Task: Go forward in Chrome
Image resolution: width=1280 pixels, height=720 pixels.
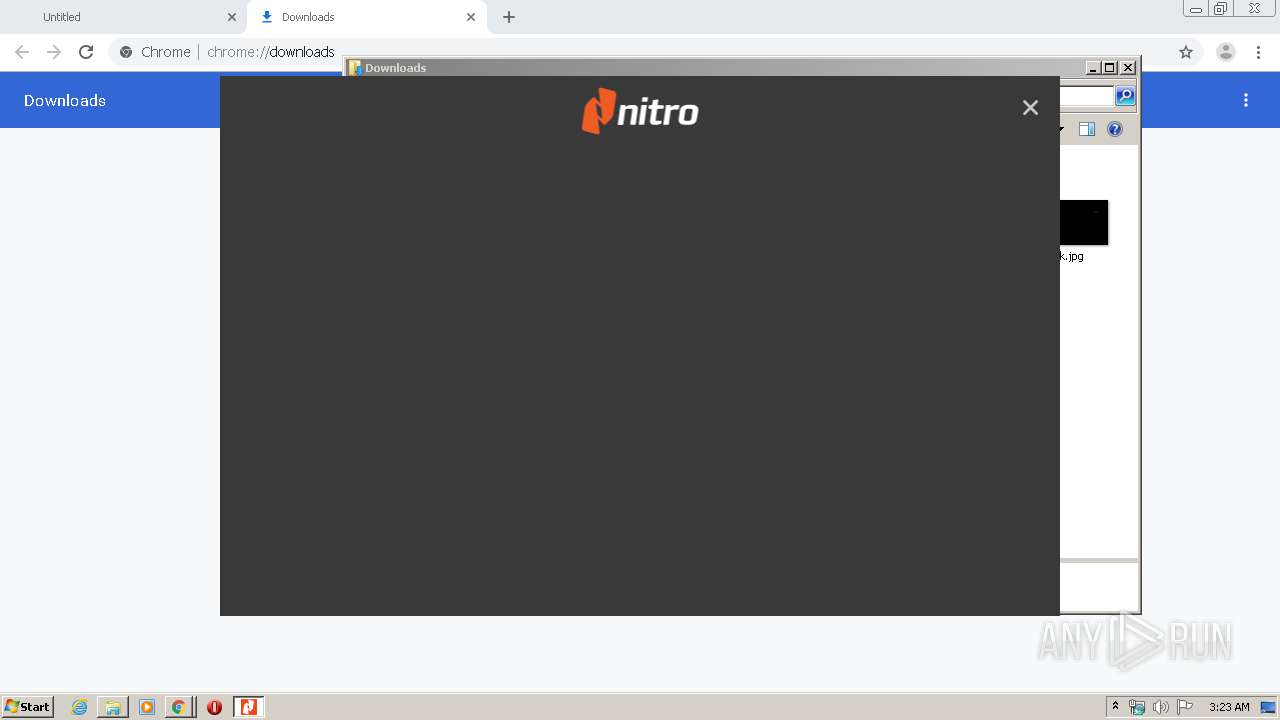Action: coord(54,52)
